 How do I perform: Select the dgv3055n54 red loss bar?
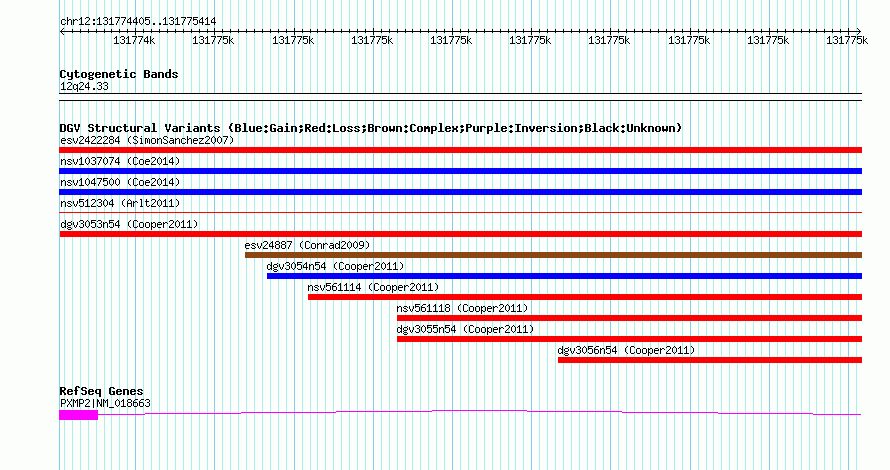pyautogui.click(x=629, y=339)
